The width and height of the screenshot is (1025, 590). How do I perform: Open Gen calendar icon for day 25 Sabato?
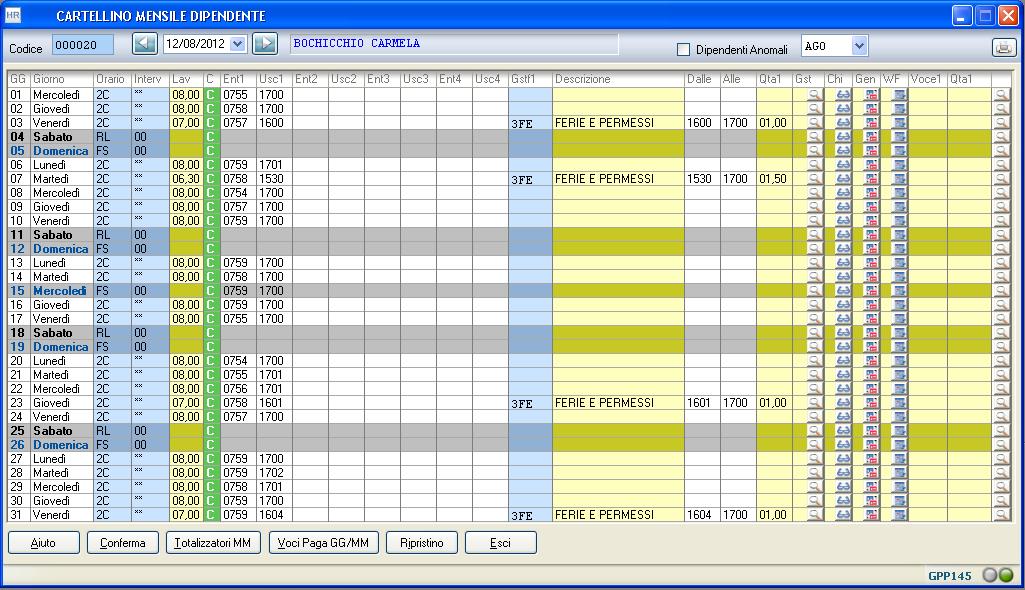pyautogui.click(x=871, y=431)
